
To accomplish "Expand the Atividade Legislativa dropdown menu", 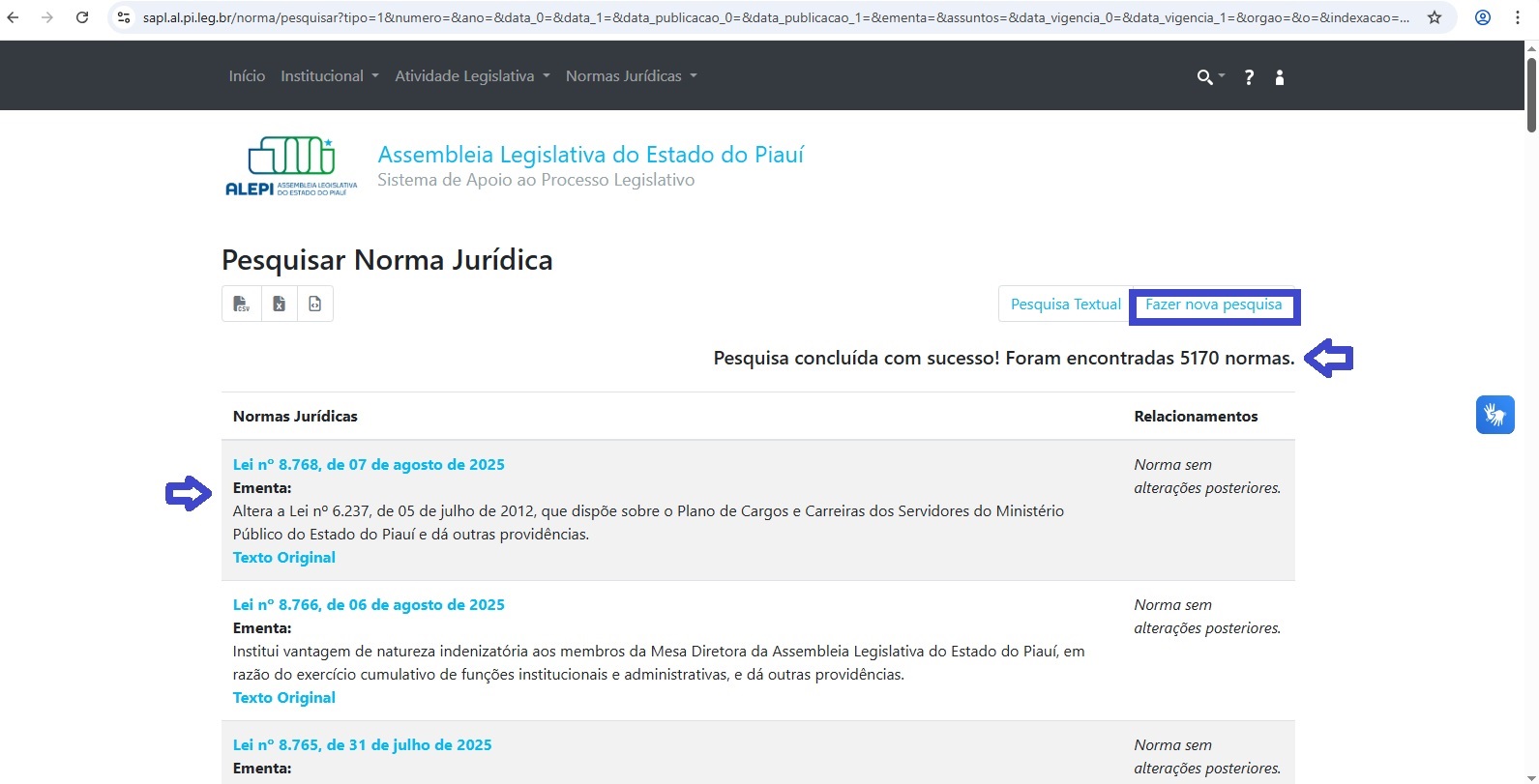I will [472, 76].
